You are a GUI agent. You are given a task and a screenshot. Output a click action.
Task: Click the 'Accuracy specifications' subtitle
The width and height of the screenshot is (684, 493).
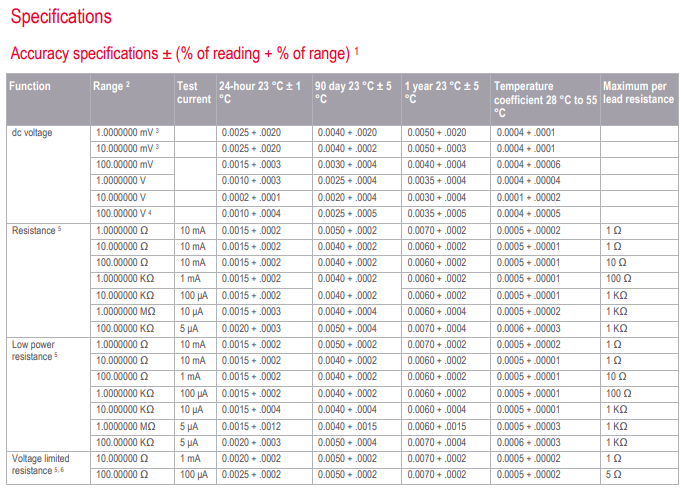(185, 53)
